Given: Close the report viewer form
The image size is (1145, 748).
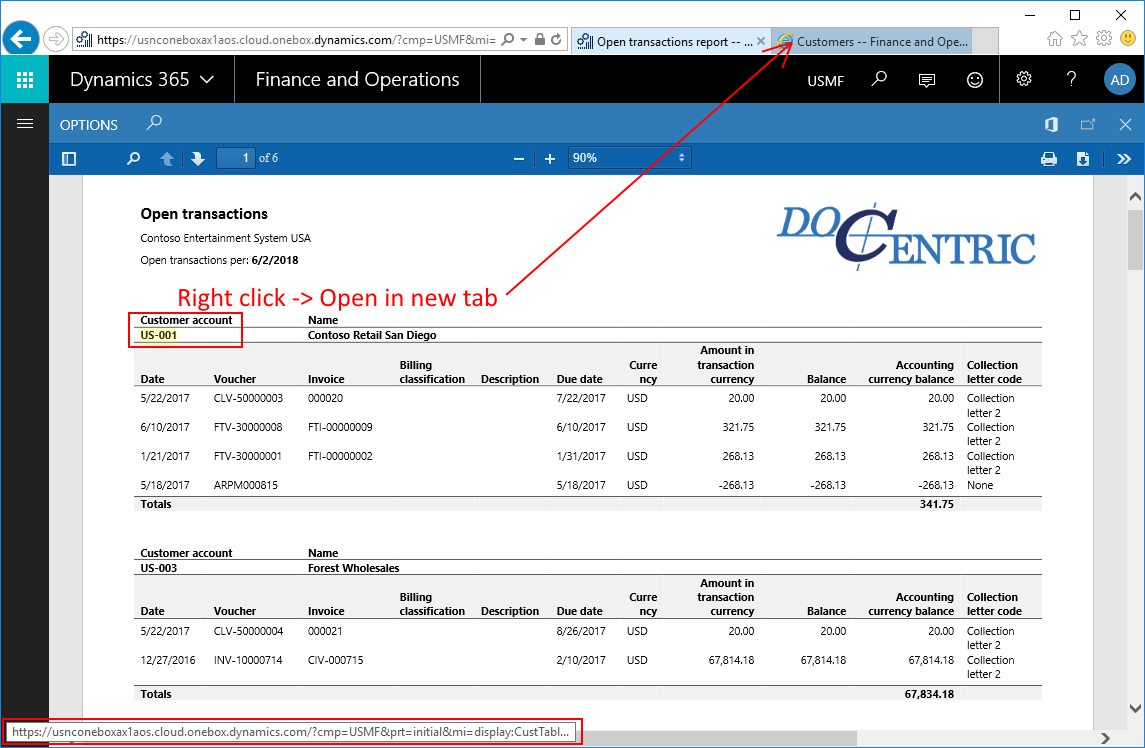Looking at the screenshot, I should pos(1125,124).
